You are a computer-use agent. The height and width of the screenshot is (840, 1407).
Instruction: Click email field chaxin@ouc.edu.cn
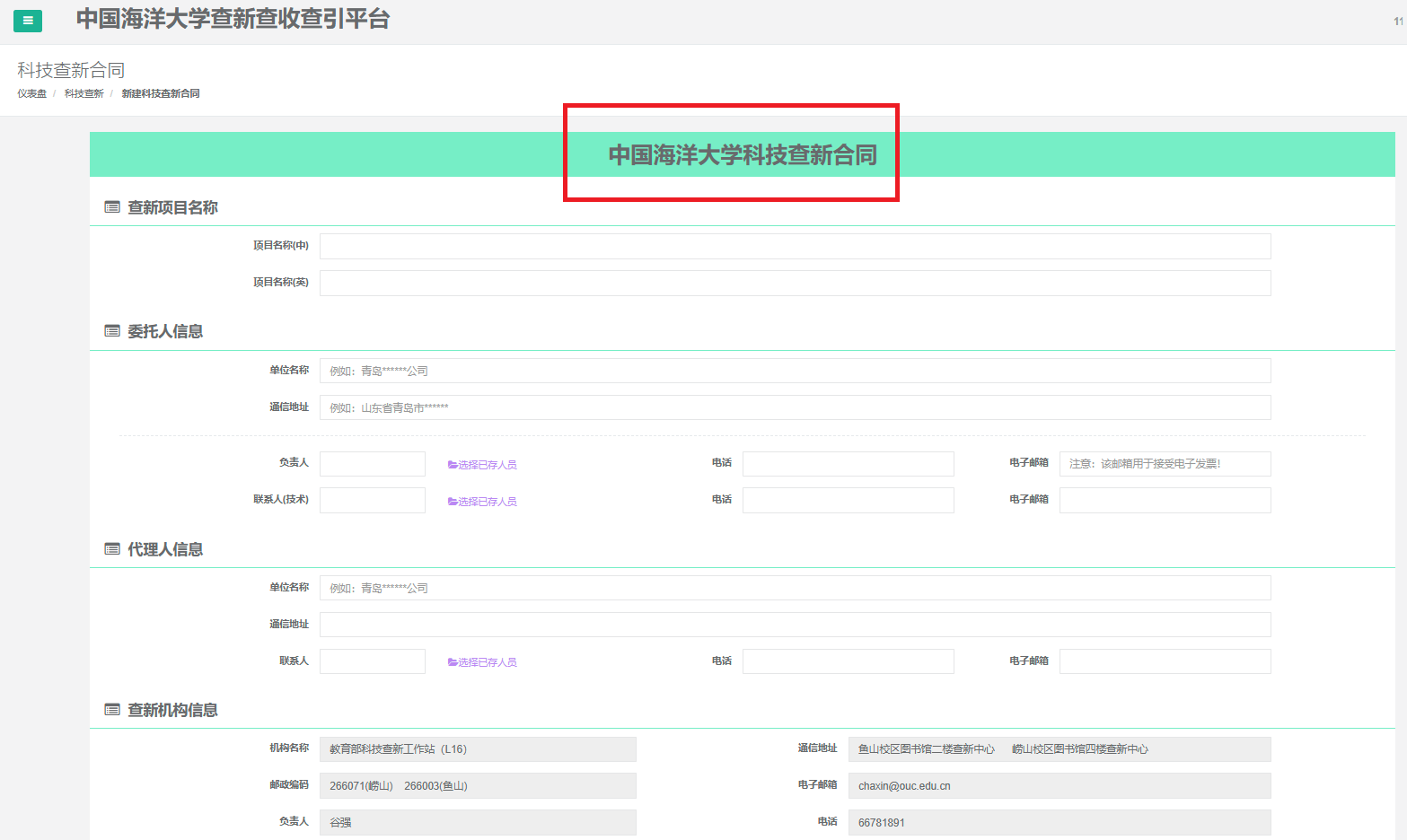pyautogui.click(x=1060, y=785)
